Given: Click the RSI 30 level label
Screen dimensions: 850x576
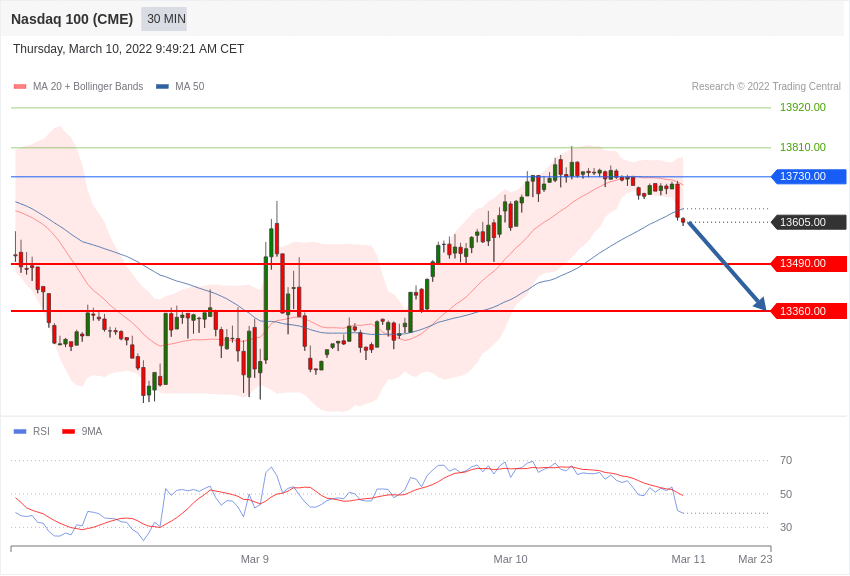Looking at the screenshot, I should point(786,527).
